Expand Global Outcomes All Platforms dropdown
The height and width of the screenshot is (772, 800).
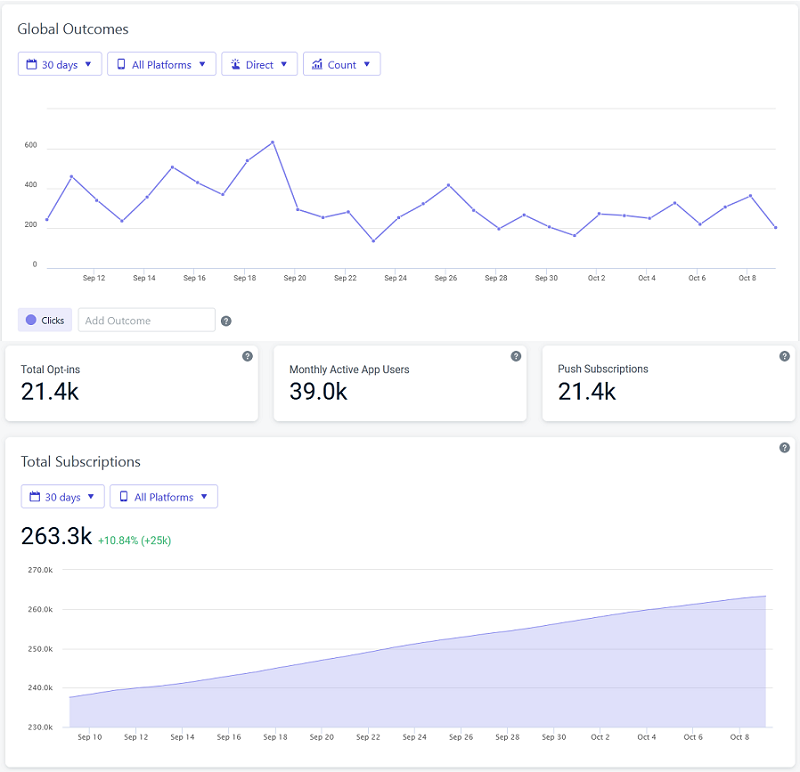coord(161,65)
